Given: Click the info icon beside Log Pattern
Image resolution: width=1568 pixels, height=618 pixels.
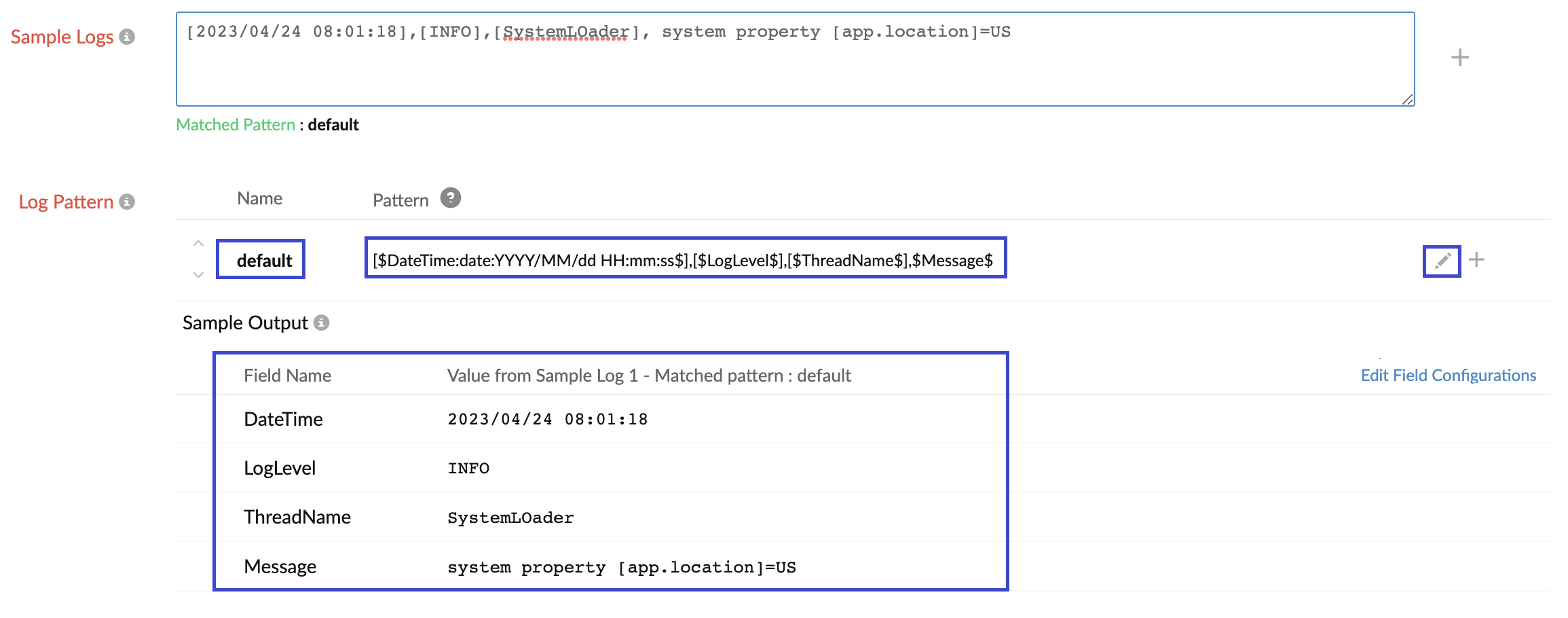Looking at the screenshot, I should coord(127,202).
